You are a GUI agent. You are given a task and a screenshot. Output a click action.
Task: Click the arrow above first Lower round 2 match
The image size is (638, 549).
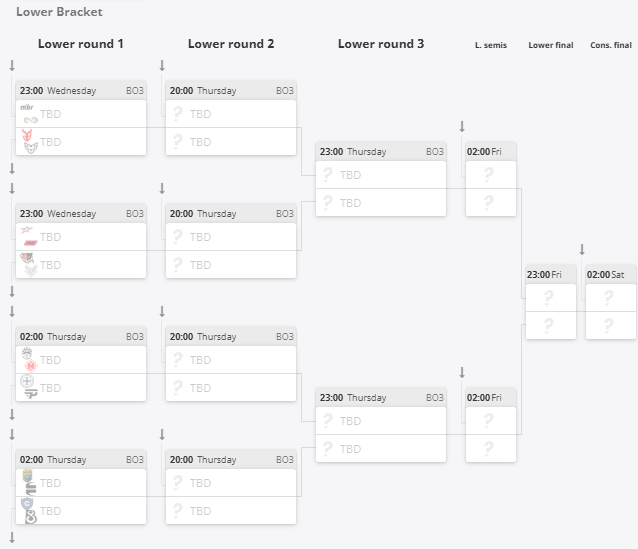[x=162, y=66]
